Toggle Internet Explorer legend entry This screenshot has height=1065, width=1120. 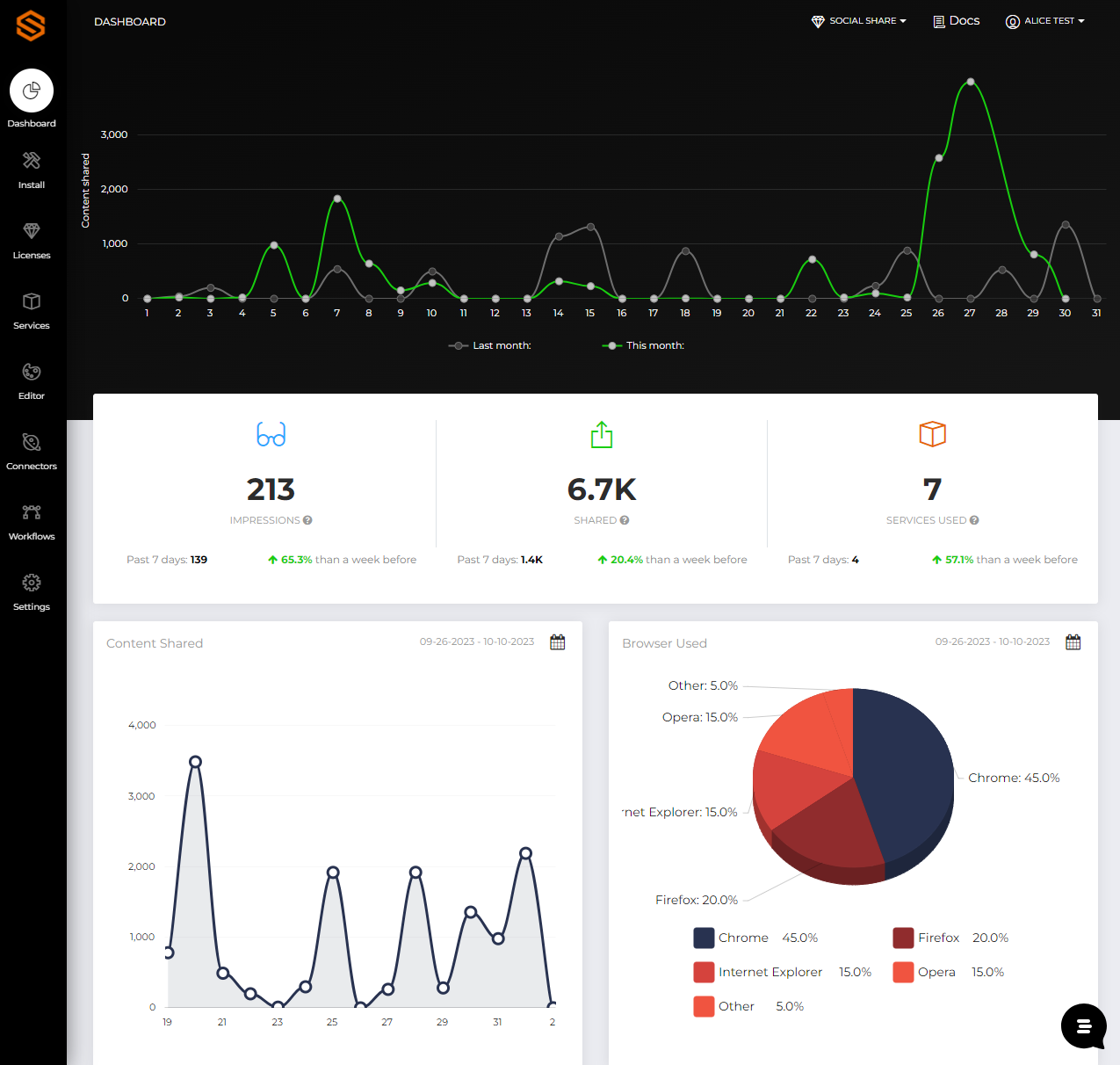[x=782, y=972]
